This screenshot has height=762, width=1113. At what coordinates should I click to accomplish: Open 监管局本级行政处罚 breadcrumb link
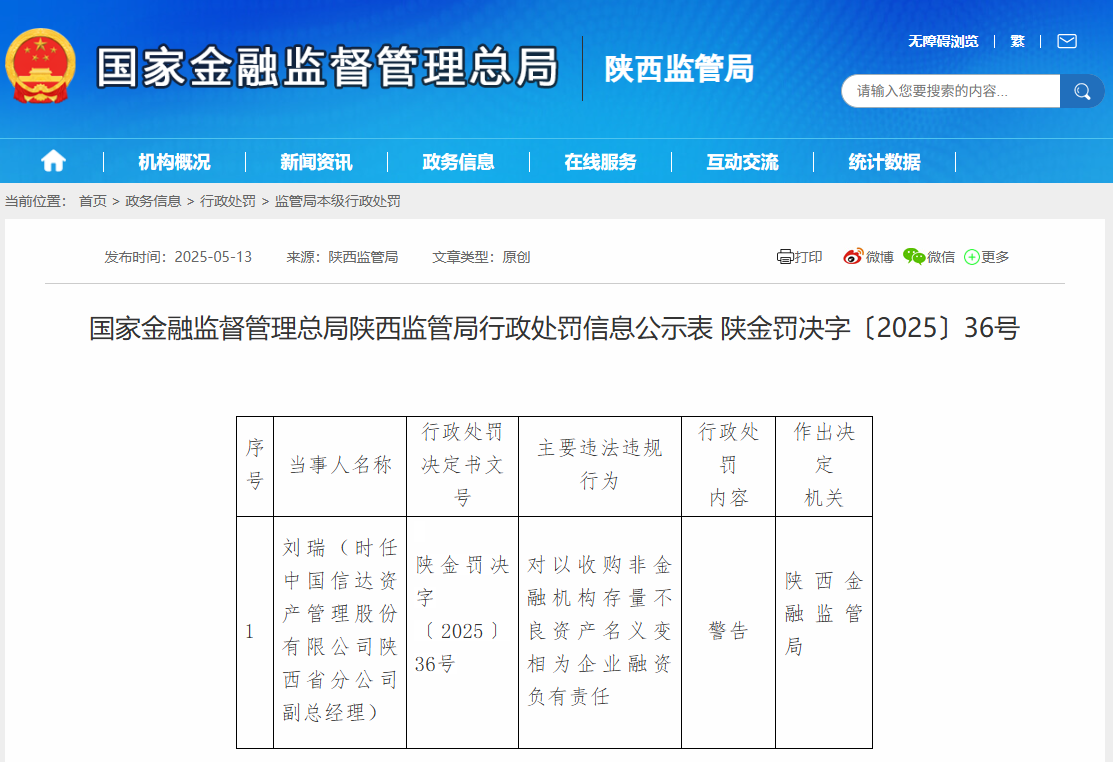pos(338,201)
